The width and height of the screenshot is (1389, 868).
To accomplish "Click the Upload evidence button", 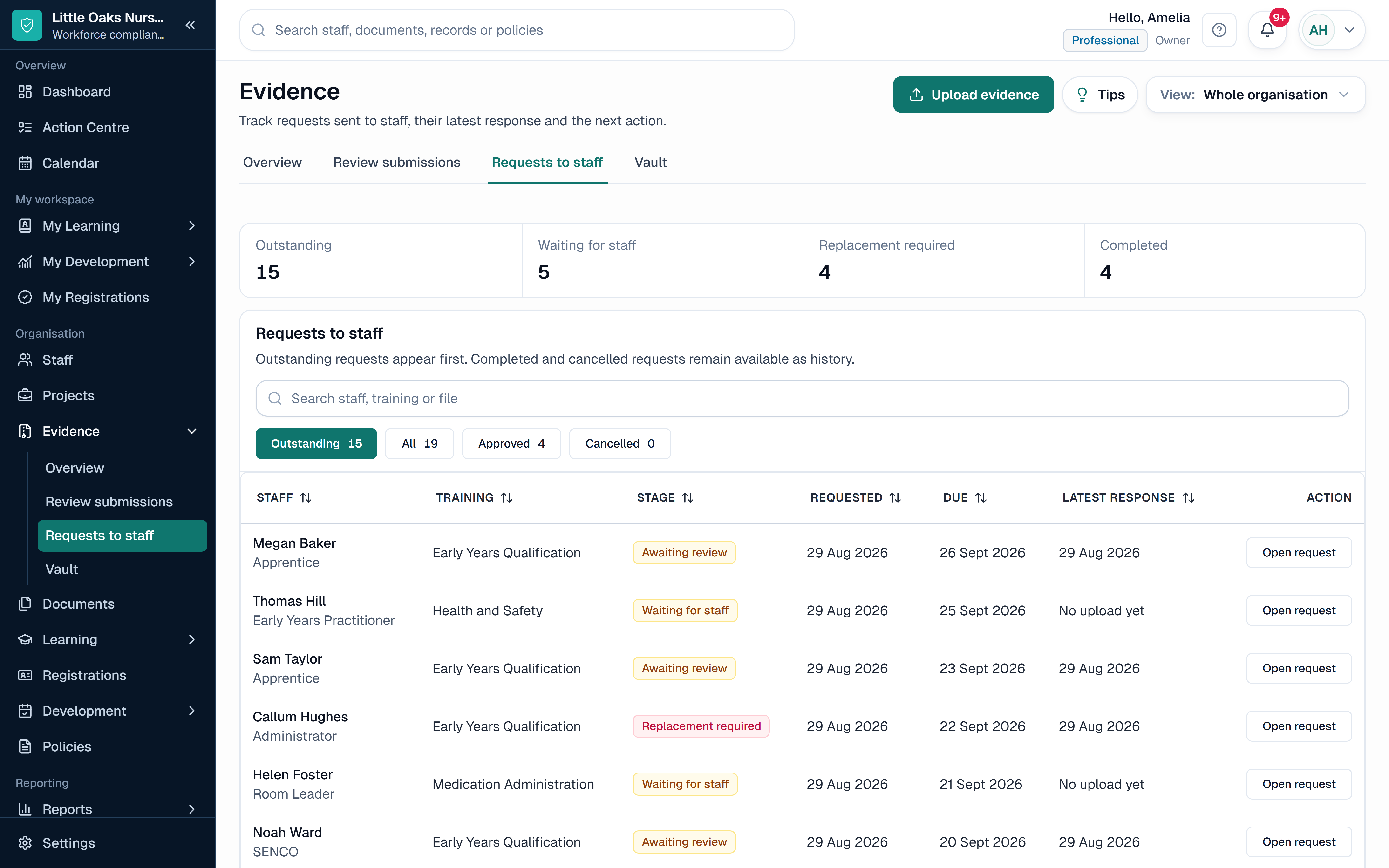I will click(974, 95).
